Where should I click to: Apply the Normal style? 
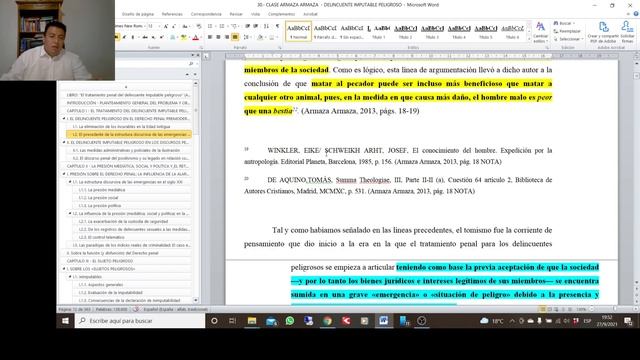coord(298,31)
